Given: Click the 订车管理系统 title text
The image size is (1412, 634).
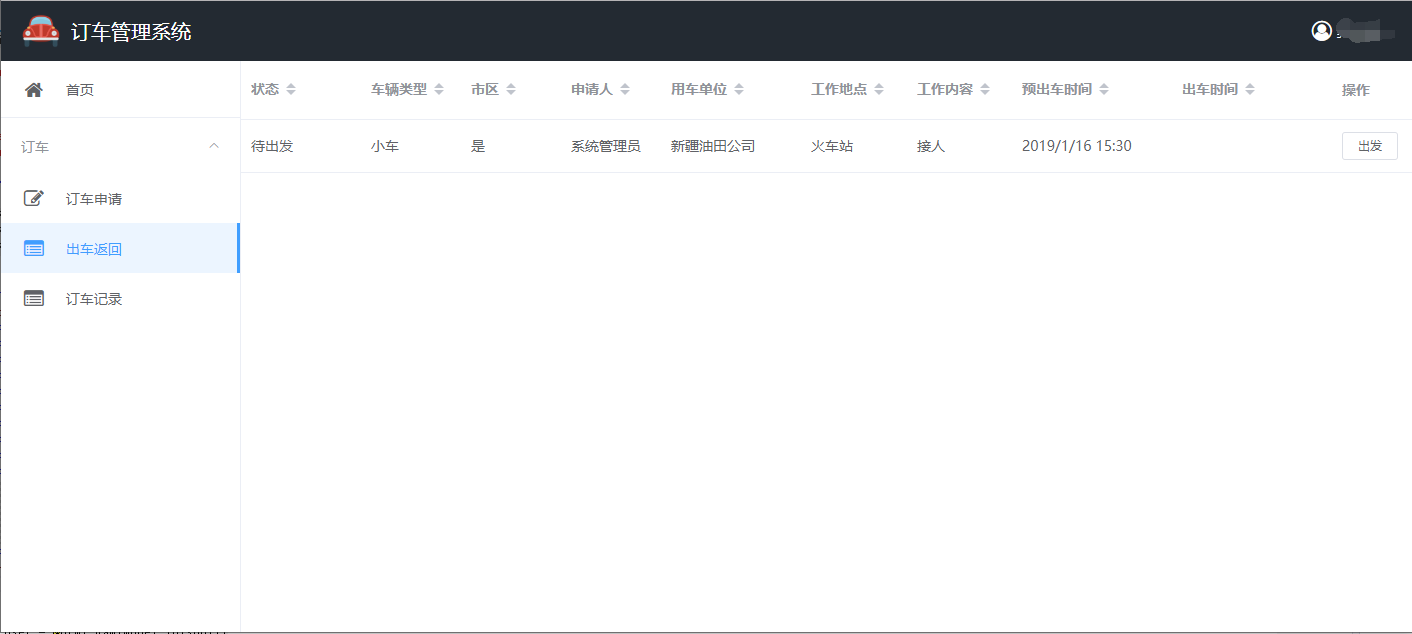Looking at the screenshot, I should click(131, 32).
